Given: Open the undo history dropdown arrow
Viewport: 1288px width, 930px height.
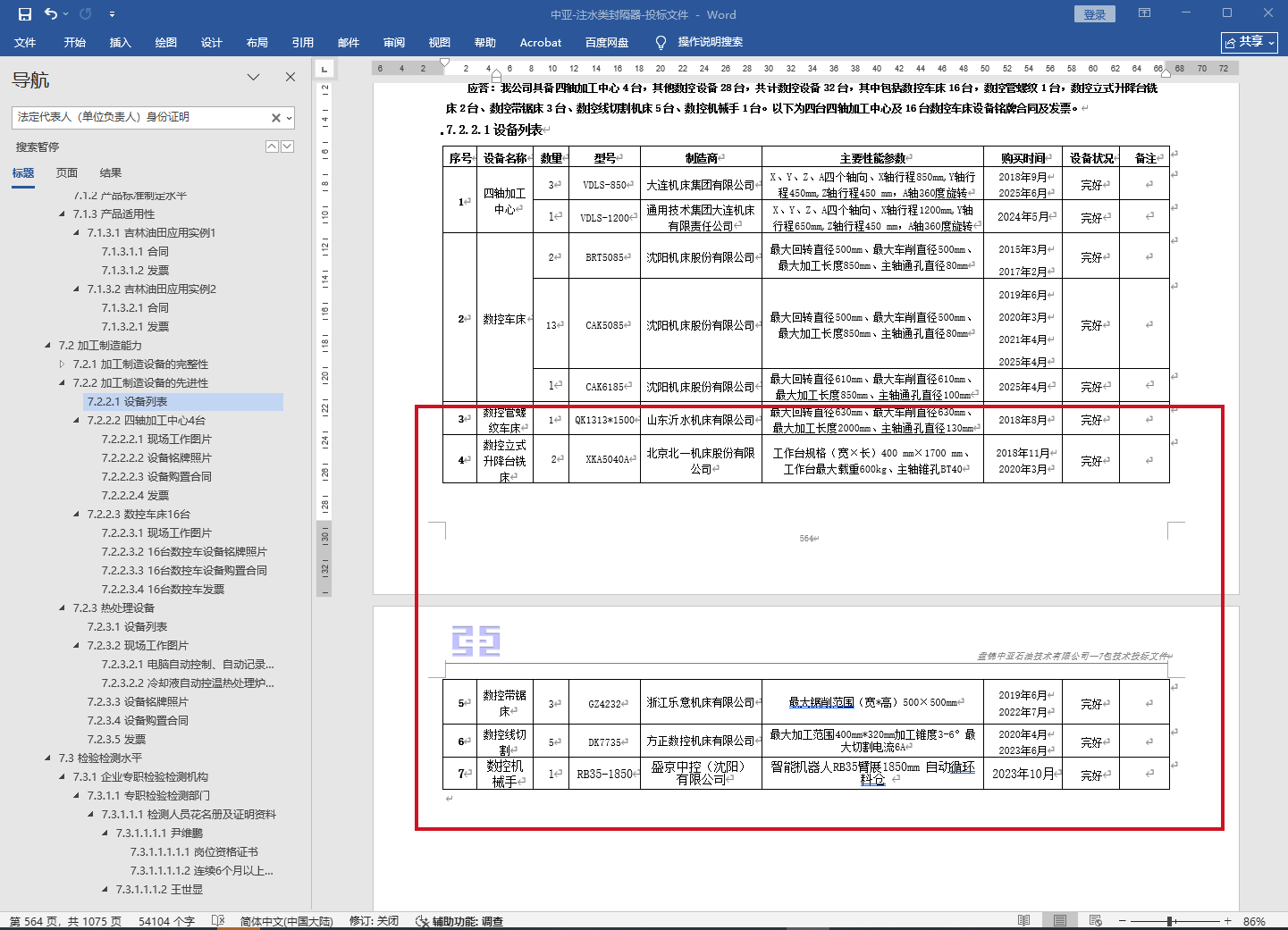Looking at the screenshot, I should 65,14.
